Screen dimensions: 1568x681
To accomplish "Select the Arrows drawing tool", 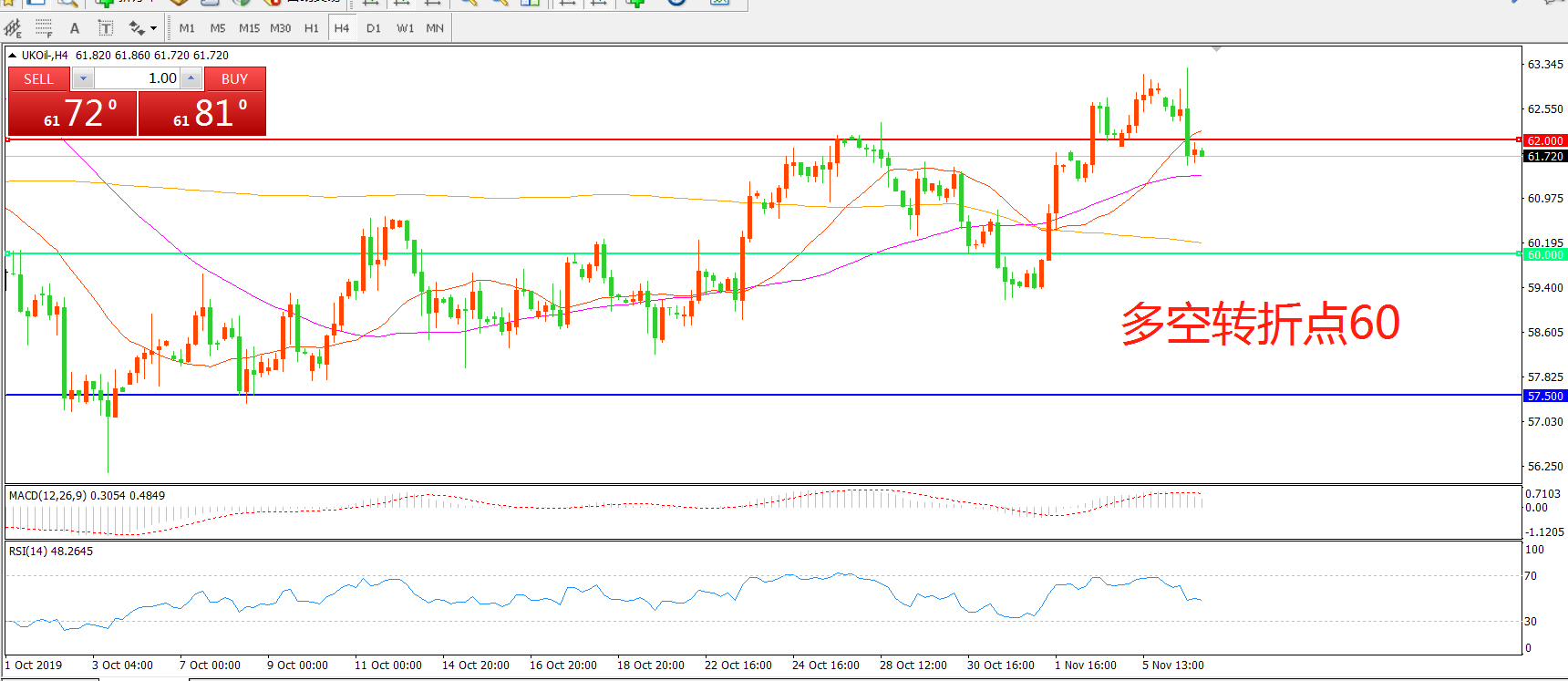I will pos(137,28).
